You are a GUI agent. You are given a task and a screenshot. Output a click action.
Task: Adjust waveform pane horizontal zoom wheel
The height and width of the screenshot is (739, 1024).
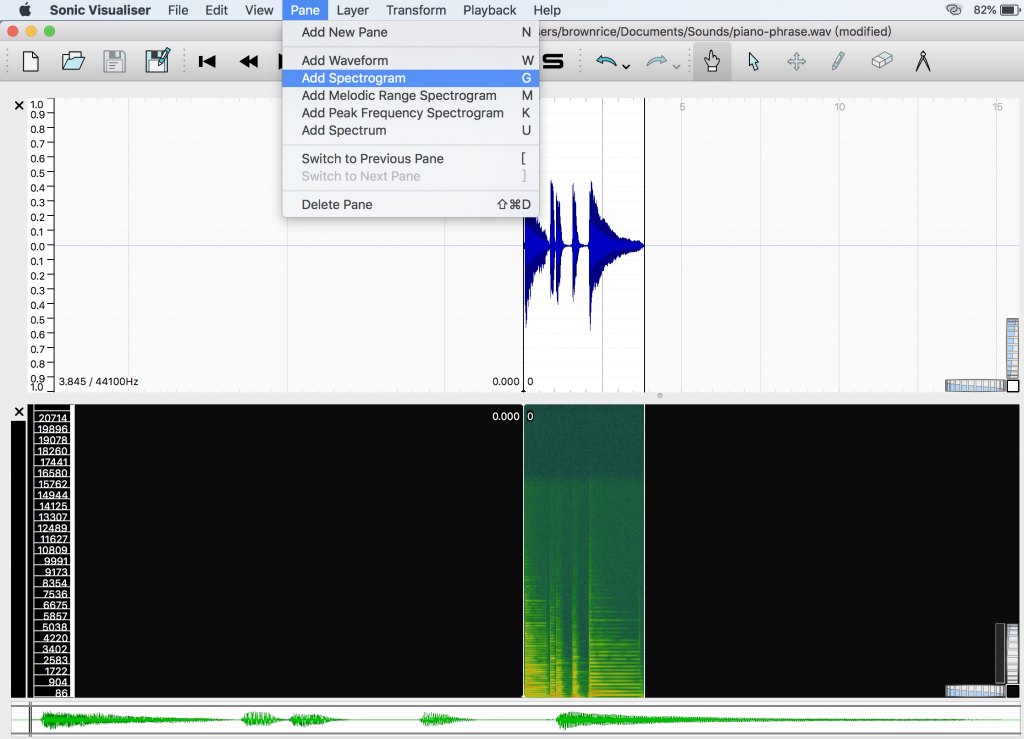coord(975,386)
